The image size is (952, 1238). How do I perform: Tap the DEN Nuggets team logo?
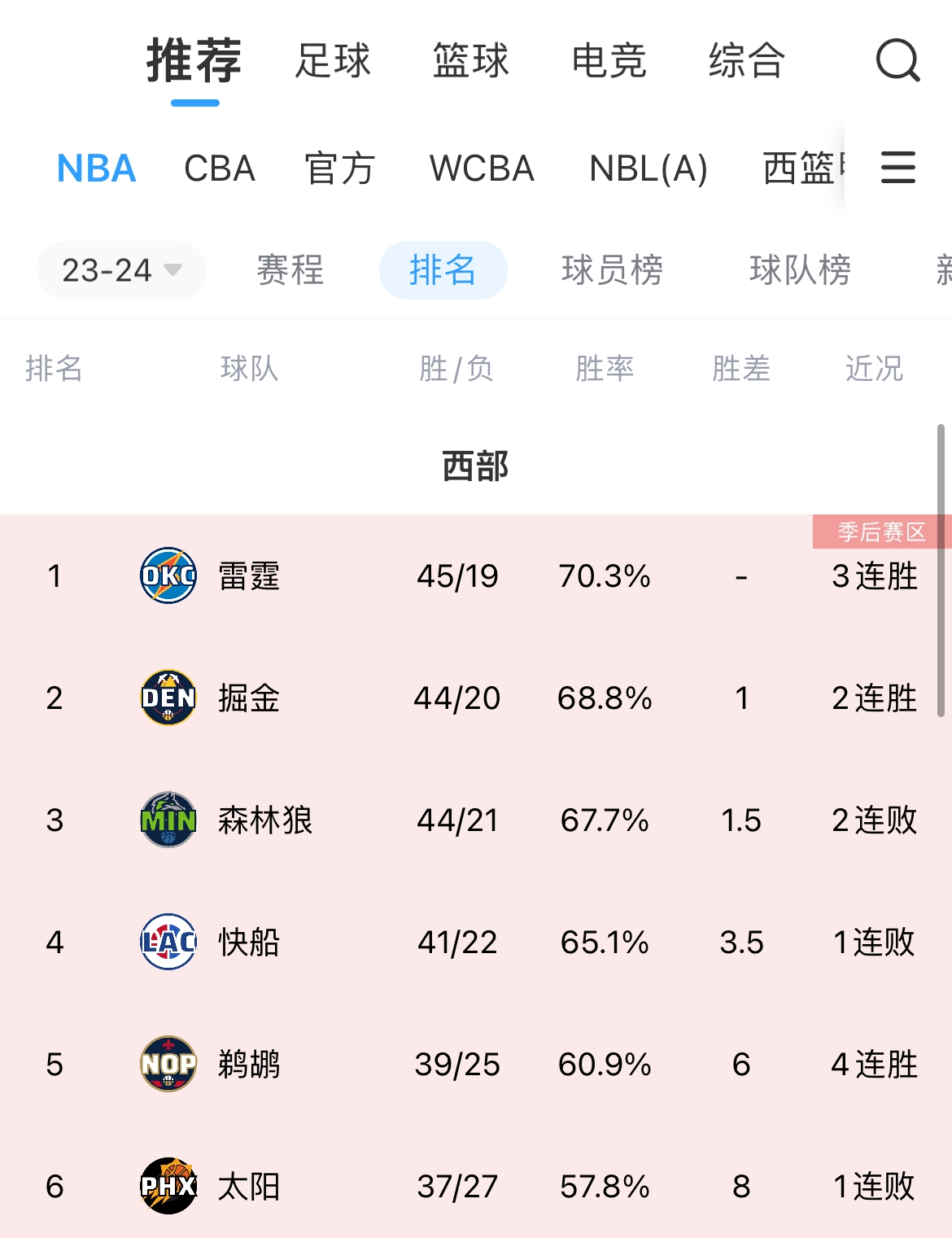[x=168, y=698]
